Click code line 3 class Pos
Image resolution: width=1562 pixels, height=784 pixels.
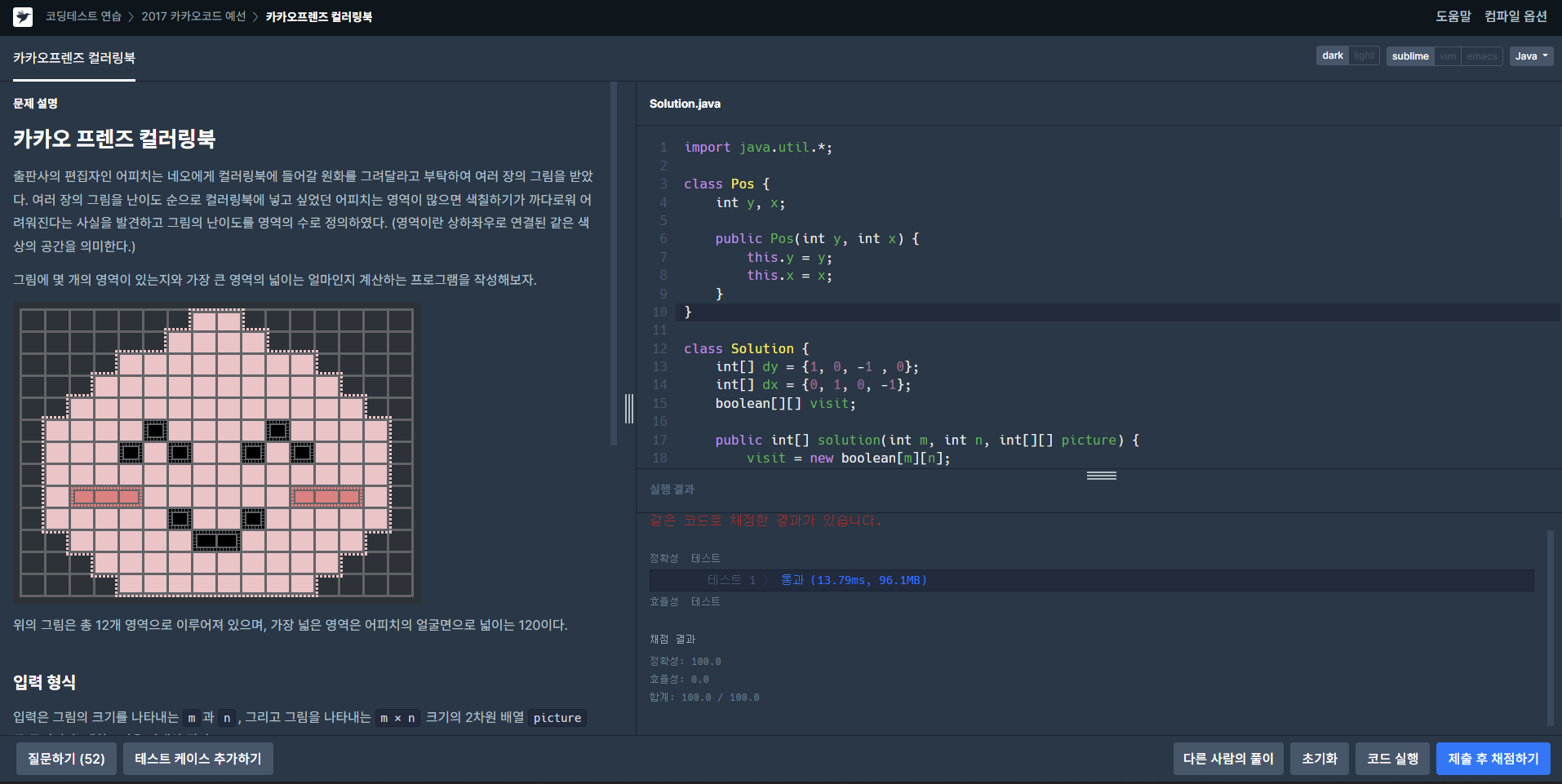726,184
